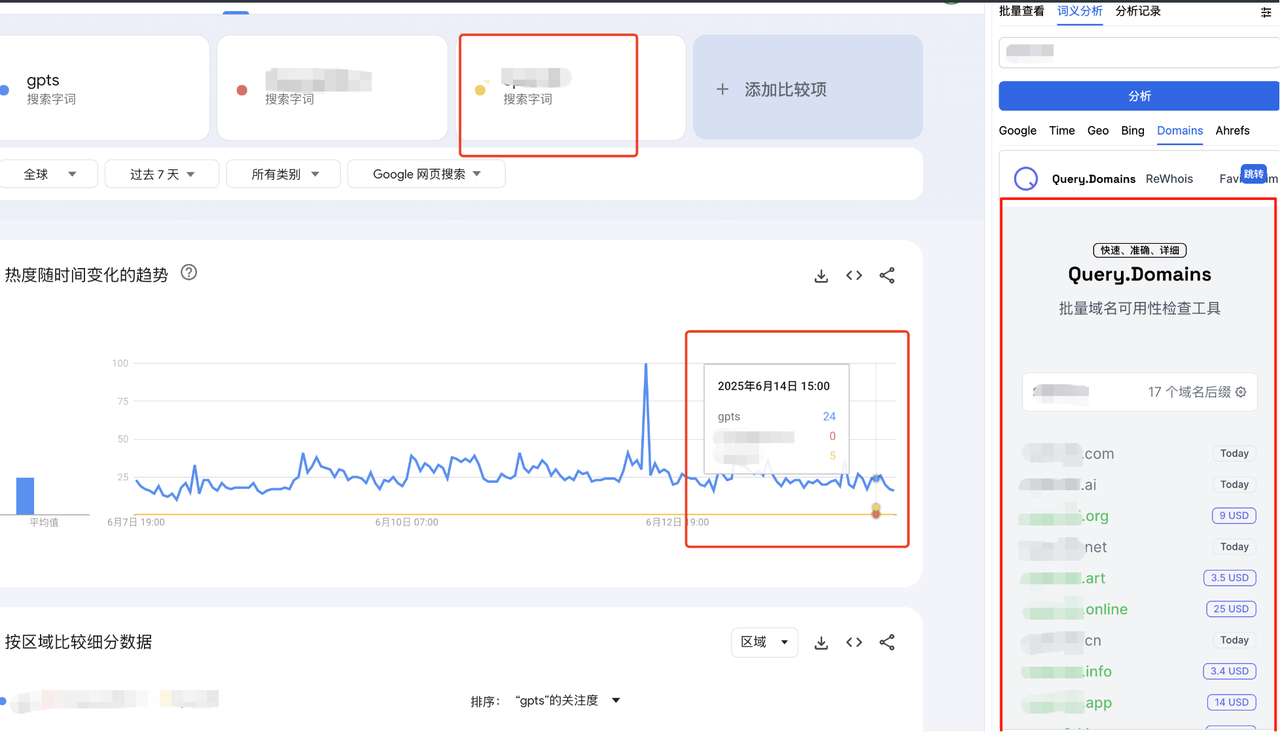The width and height of the screenshot is (1280, 732).
Task: Select the Bing analysis tab
Action: pyautogui.click(x=1132, y=130)
